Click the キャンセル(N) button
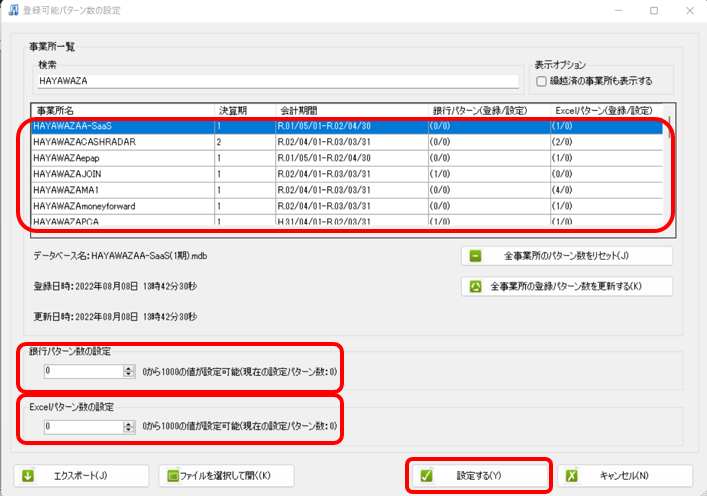This screenshot has width=707, height=496. (624, 476)
